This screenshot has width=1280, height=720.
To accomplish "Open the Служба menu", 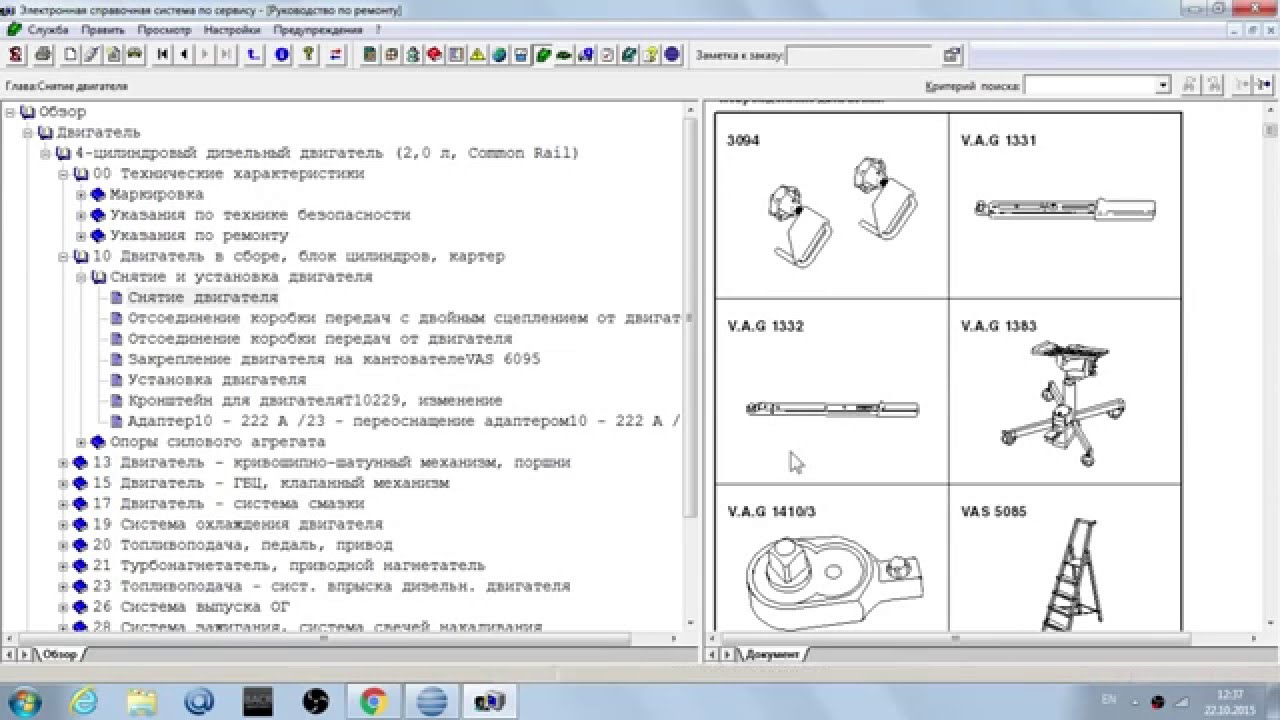I will [49, 30].
